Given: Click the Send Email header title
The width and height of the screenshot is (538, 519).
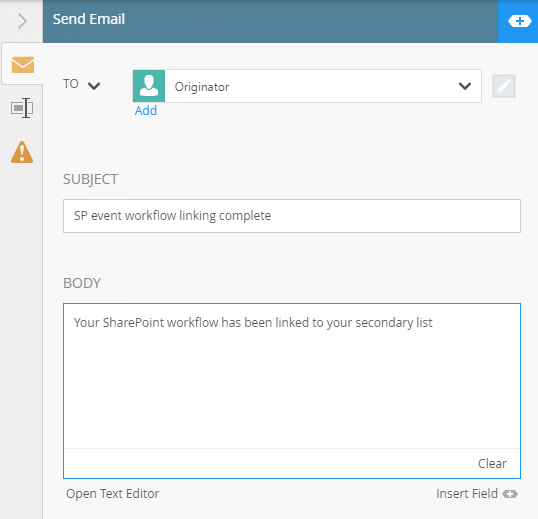Looking at the screenshot, I should click(x=89, y=19).
